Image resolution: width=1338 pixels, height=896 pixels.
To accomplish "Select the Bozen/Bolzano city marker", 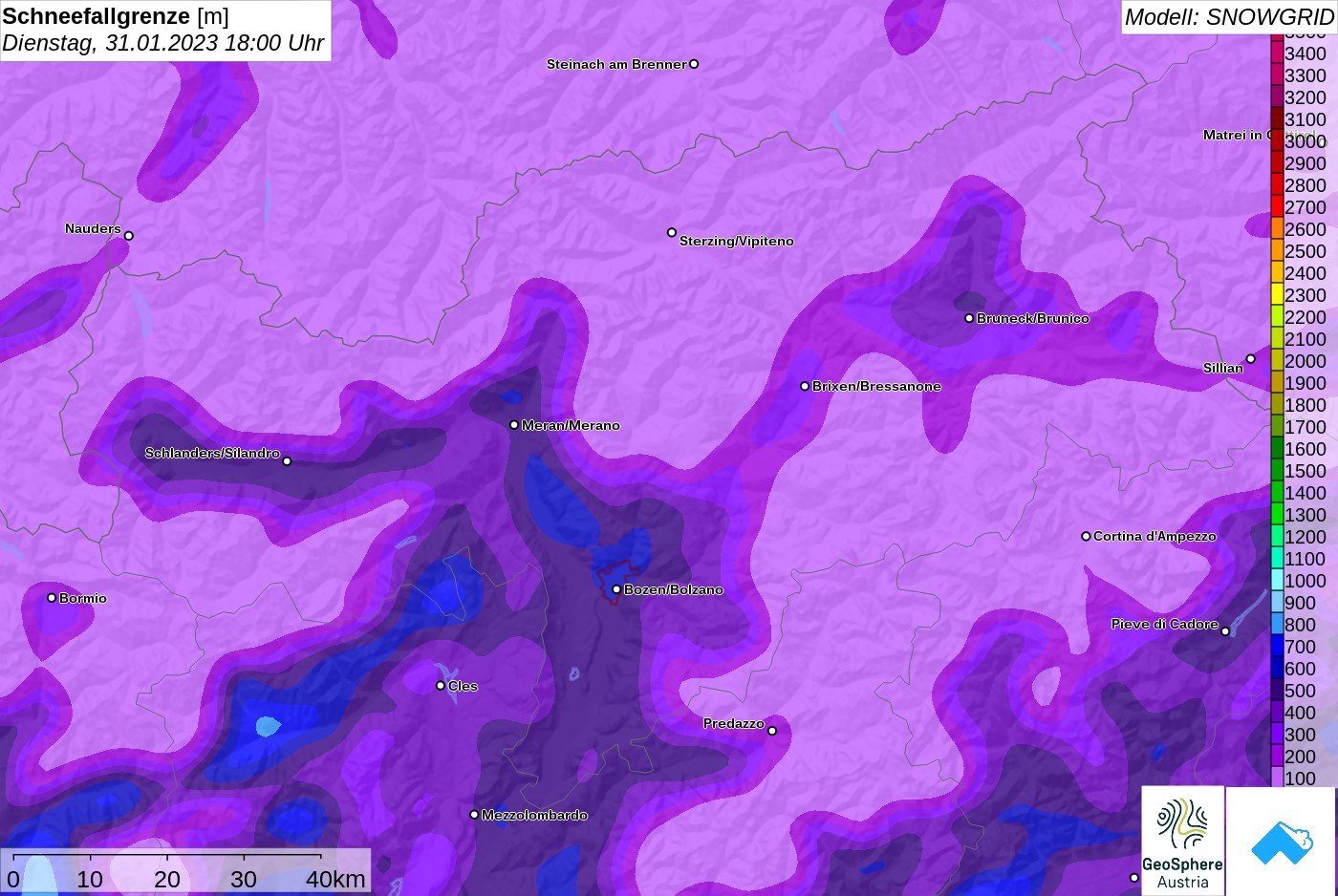I will point(616,589).
